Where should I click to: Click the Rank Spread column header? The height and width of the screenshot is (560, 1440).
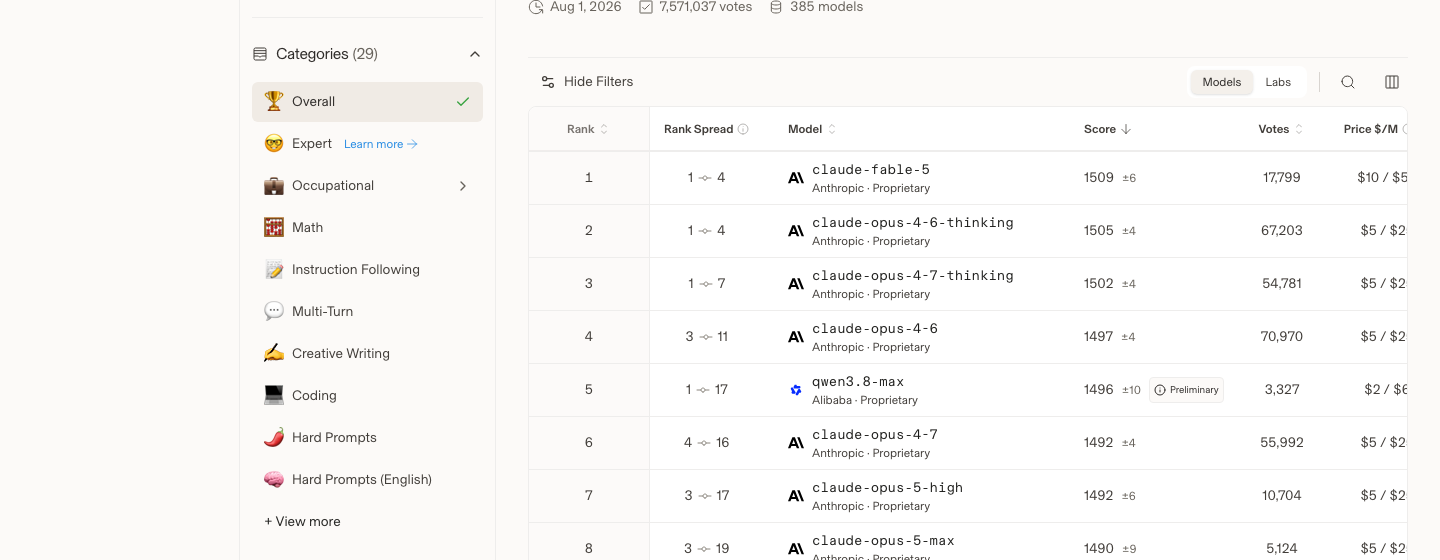pos(706,129)
